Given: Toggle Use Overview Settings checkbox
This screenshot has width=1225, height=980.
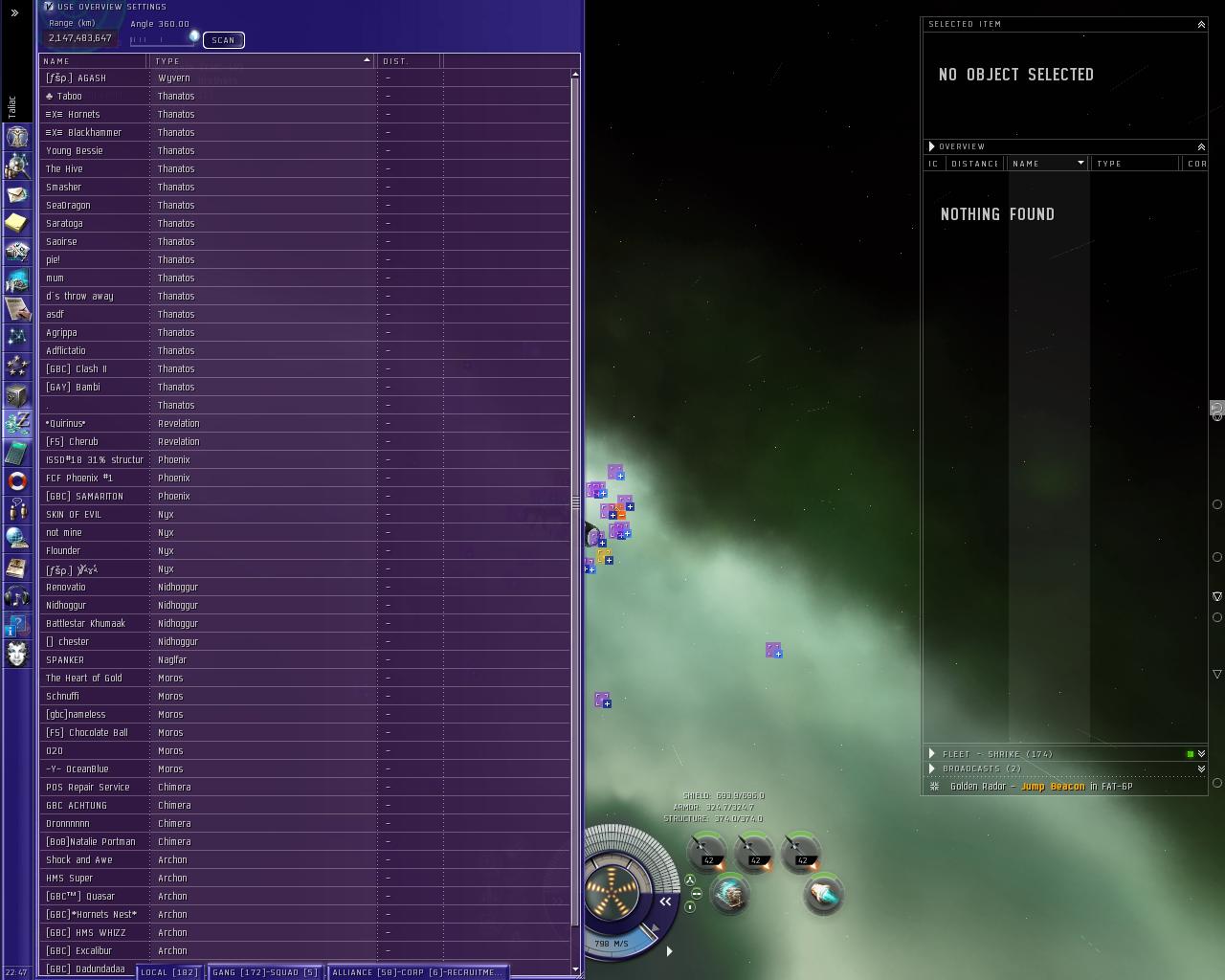Looking at the screenshot, I should [48, 7].
